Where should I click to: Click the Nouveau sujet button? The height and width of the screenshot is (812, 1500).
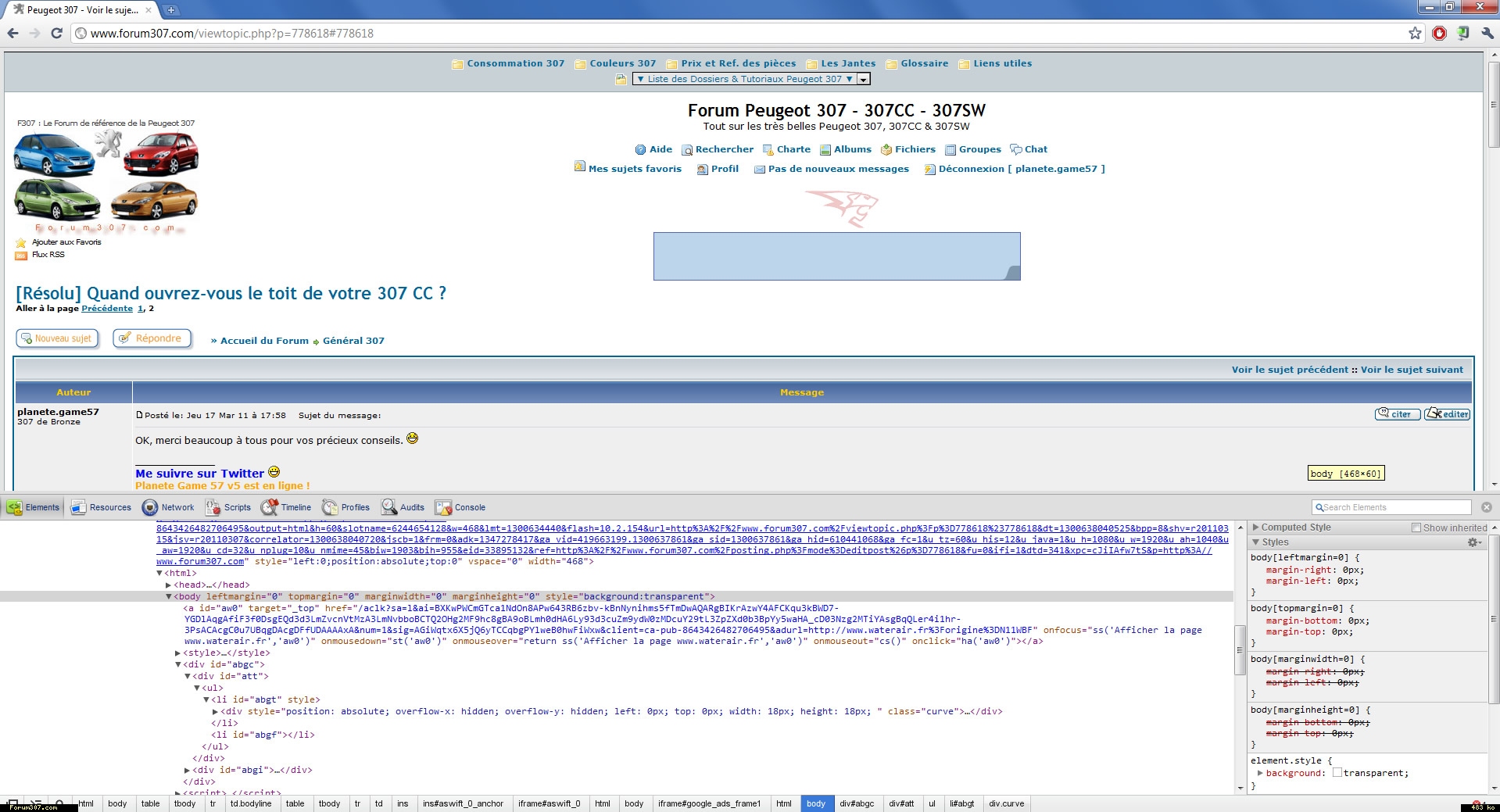(x=57, y=338)
